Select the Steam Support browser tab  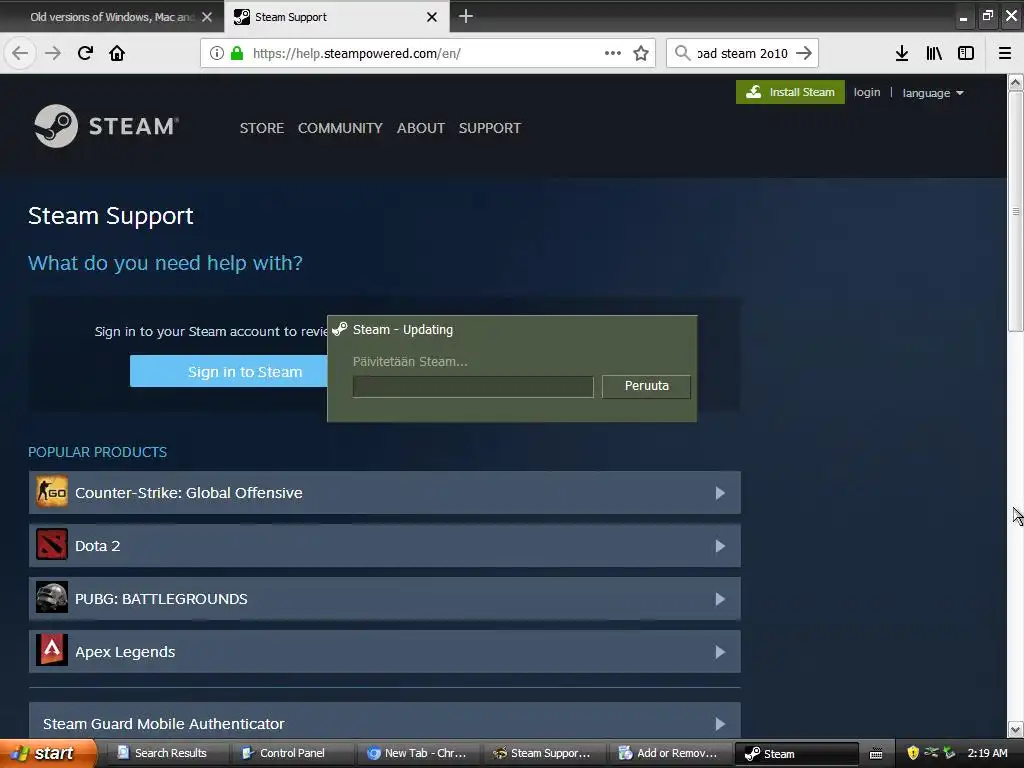coord(336,17)
